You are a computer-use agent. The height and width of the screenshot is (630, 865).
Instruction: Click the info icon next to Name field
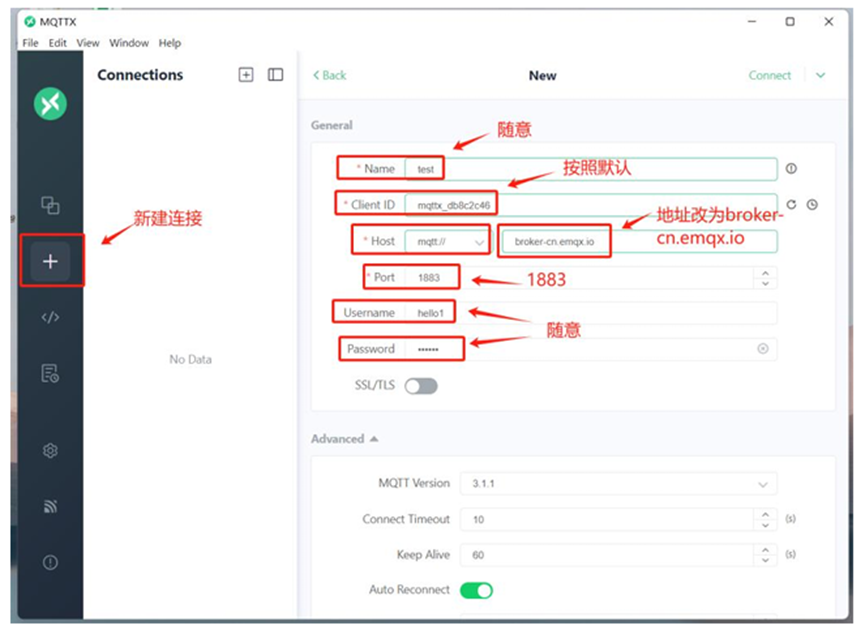[x=791, y=169]
